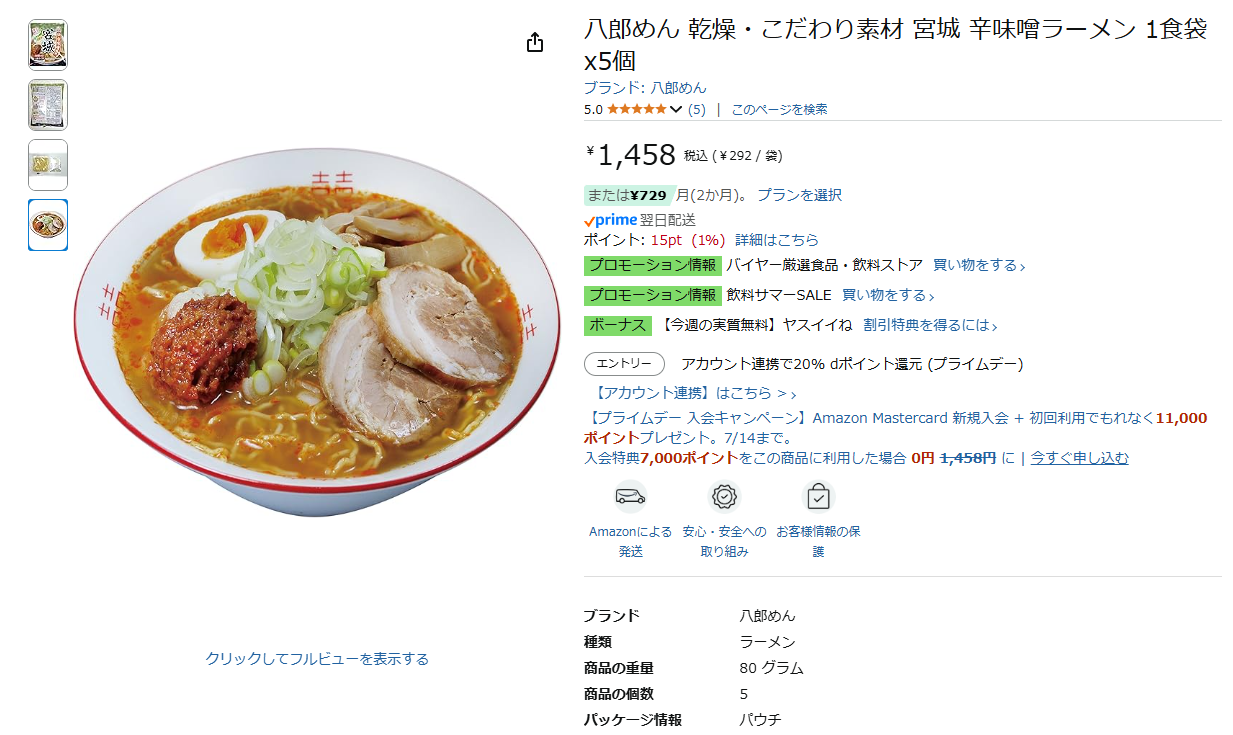Click the customer information protection icon
Screen dimensions: 1233x735
(818, 496)
